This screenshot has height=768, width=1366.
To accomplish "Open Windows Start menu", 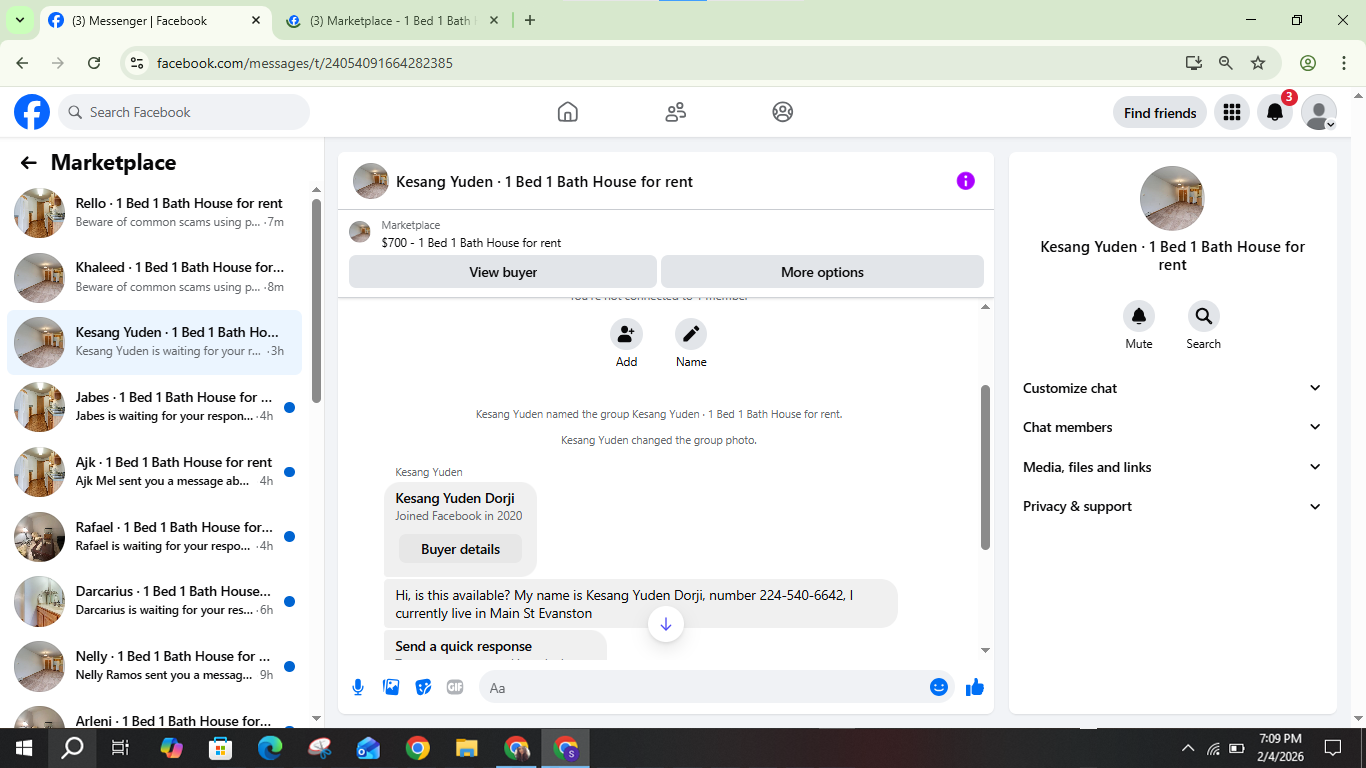I will tap(24, 747).
